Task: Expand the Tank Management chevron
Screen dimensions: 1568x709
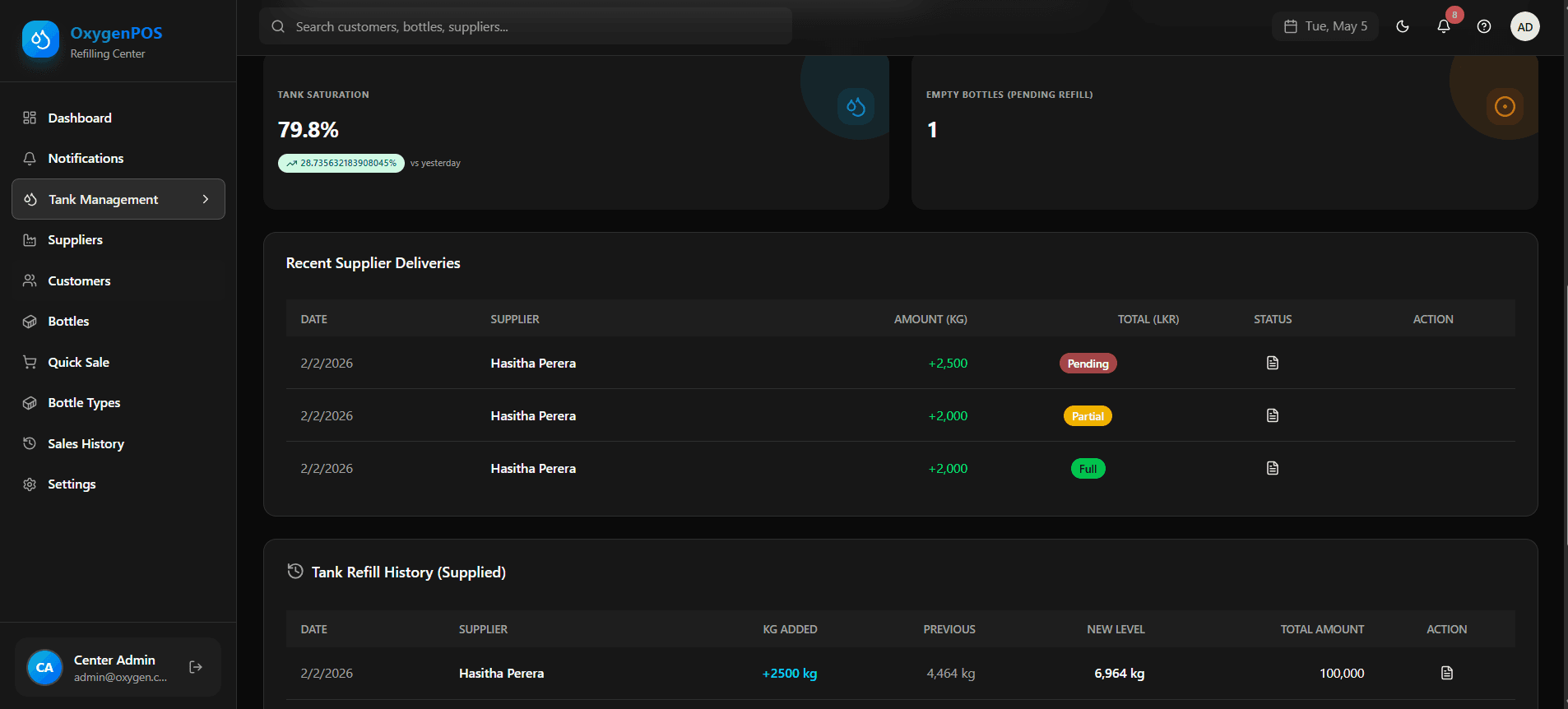Action: [206, 199]
